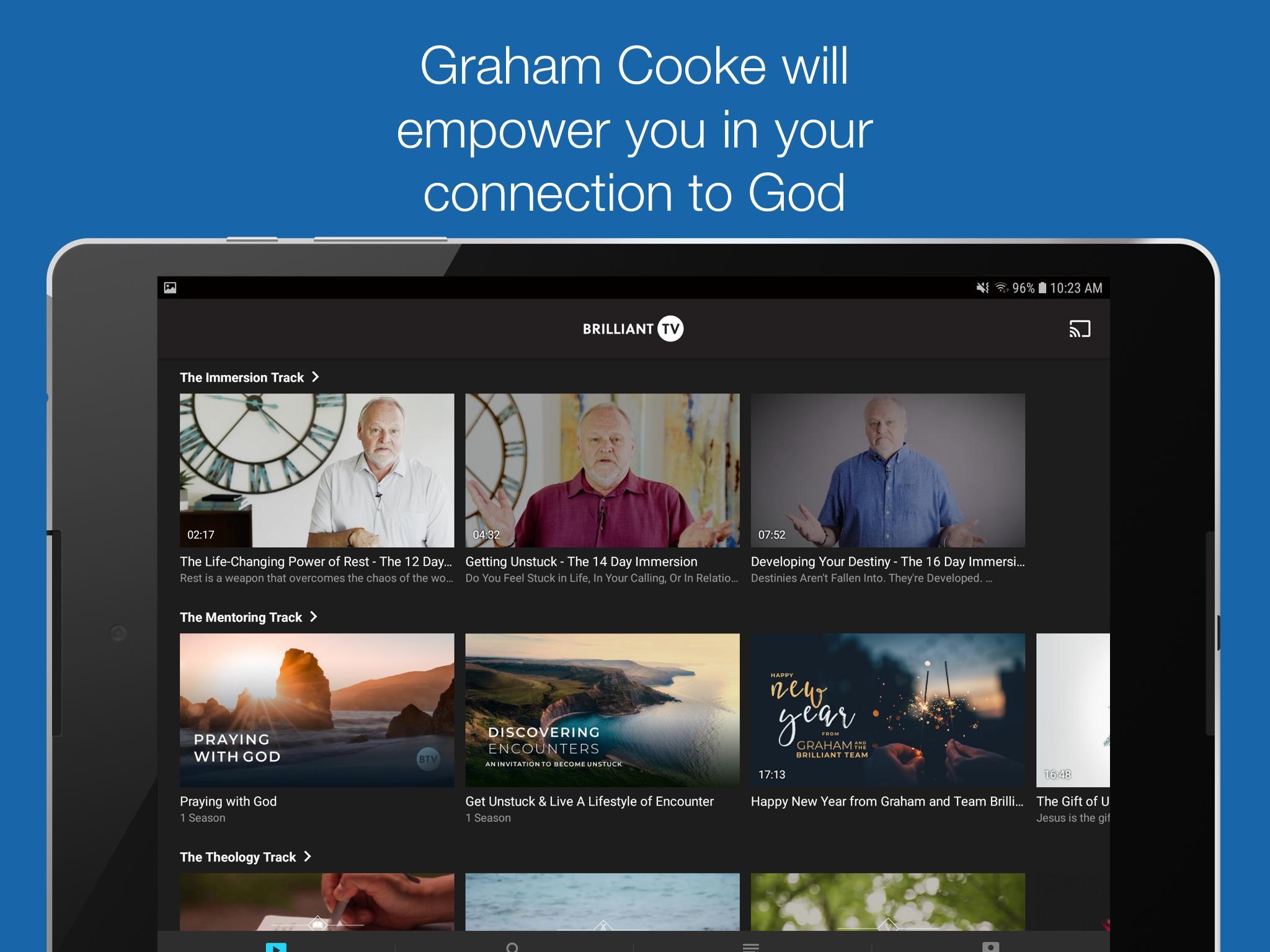
Task: Tap the battery status icon
Action: point(1042,288)
